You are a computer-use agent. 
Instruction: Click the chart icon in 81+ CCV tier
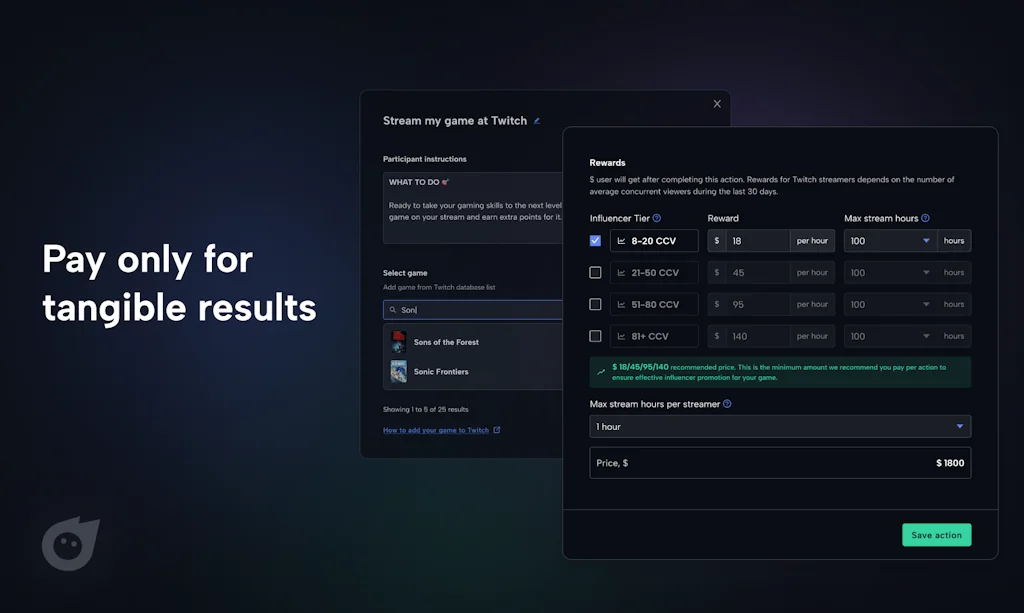[621, 336]
